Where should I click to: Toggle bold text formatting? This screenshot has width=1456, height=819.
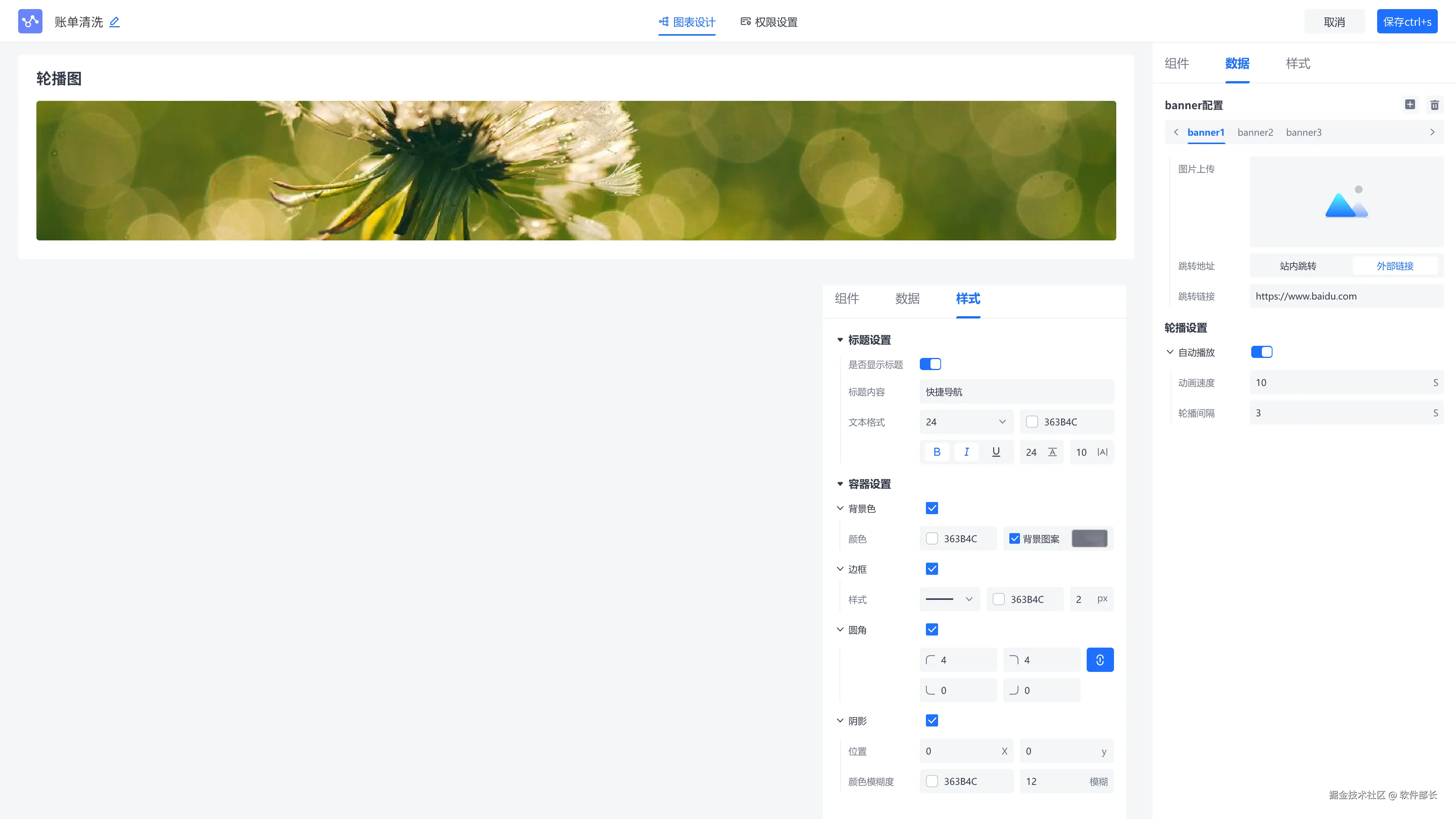[x=937, y=452]
